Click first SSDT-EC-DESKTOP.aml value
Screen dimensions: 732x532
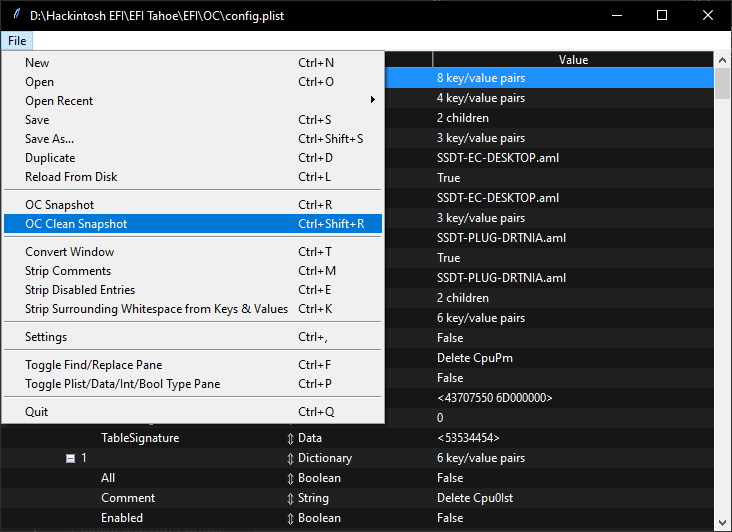point(498,158)
